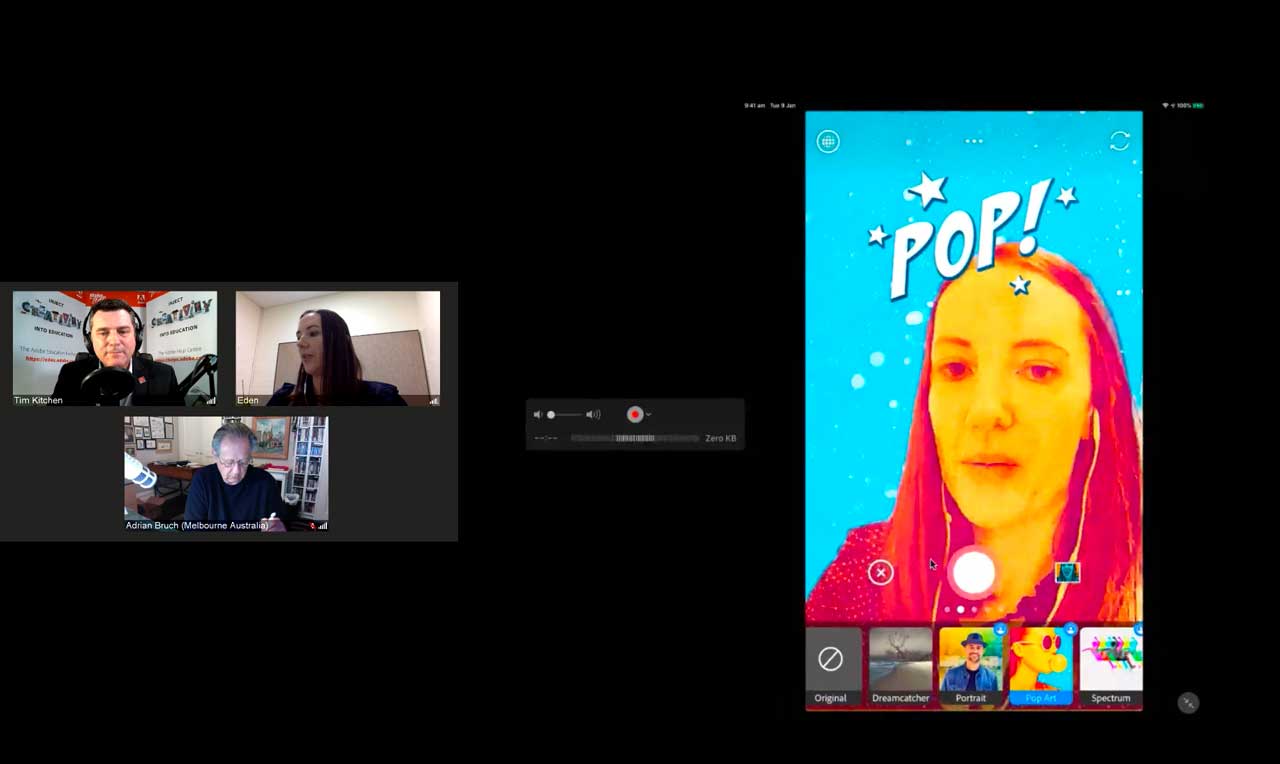Select Adrian Bruch's video tile
The height and width of the screenshot is (764, 1280).
(226, 473)
